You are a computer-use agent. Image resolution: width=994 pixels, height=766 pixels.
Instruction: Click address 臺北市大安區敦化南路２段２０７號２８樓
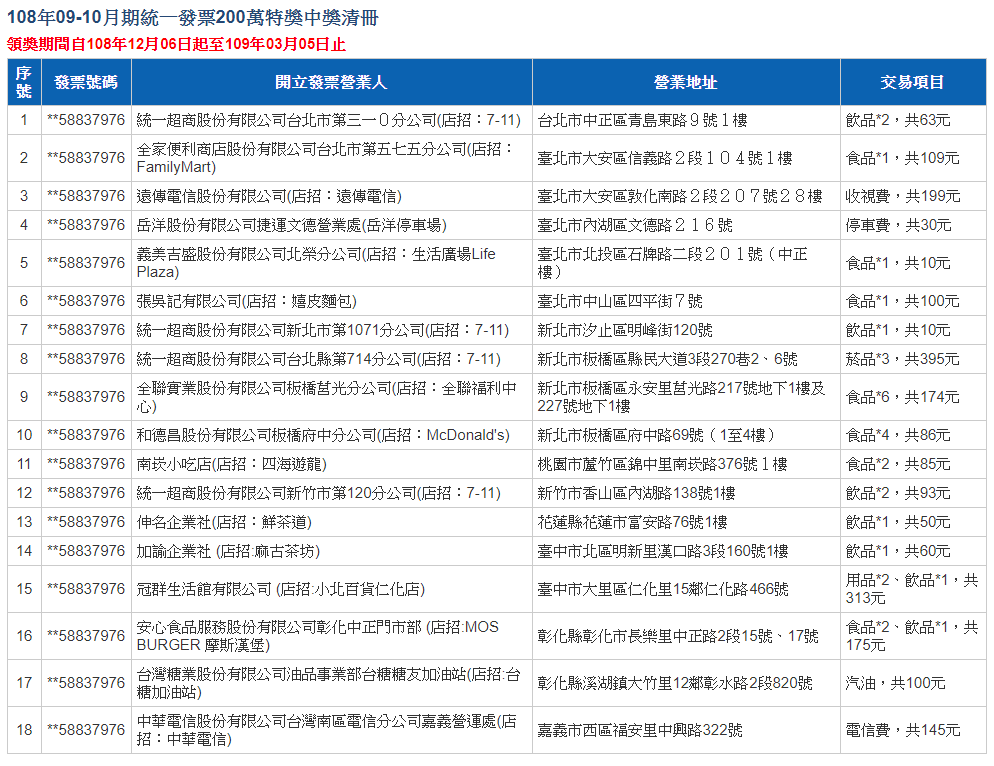click(680, 196)
